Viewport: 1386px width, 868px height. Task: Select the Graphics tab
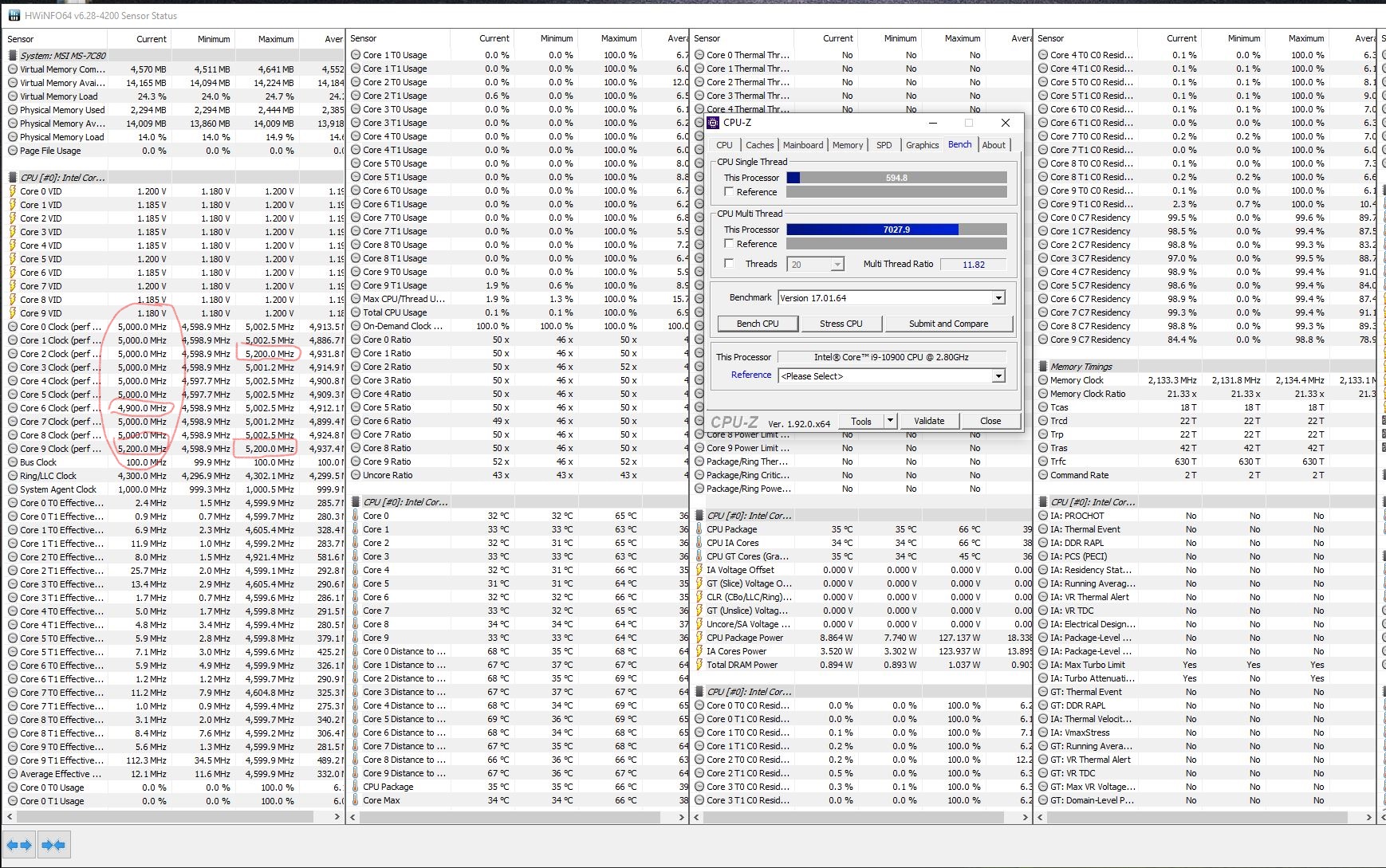pos(922,145)
